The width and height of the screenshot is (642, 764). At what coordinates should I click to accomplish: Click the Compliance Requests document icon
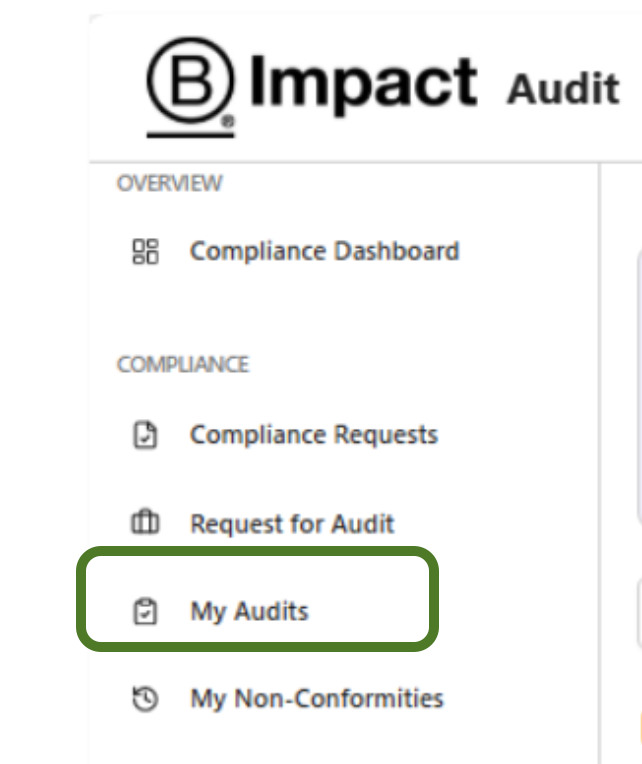(145, 435)
